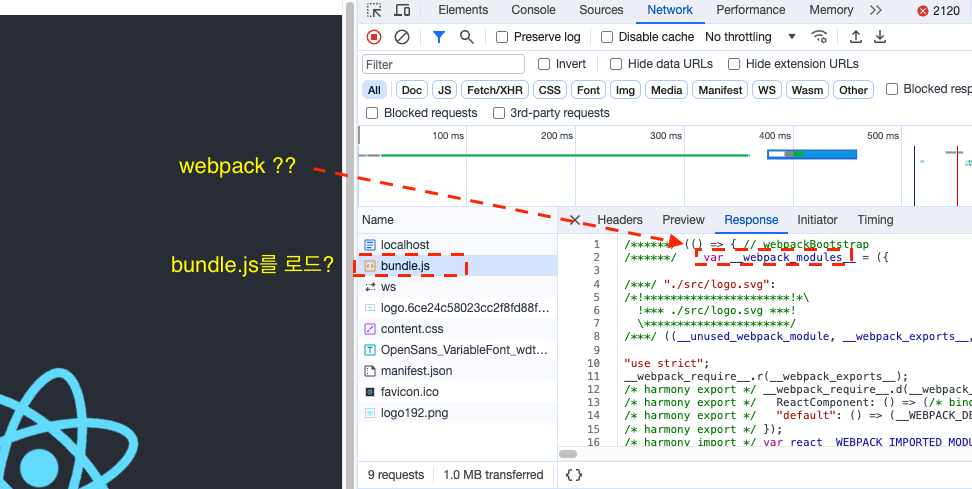Toggle the device toolbar icon
This screenshot has height=489, width=972.
coord(402,10)
